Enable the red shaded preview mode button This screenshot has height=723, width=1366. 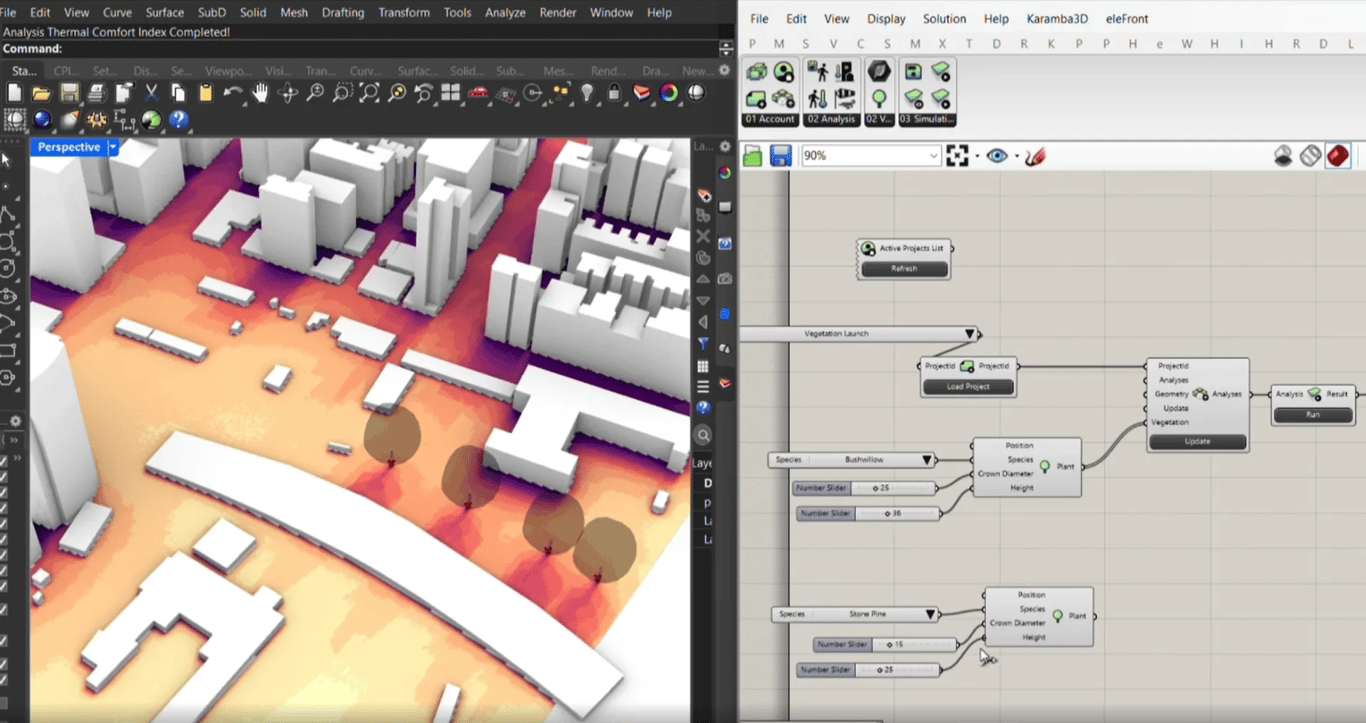click(1337, 156)
